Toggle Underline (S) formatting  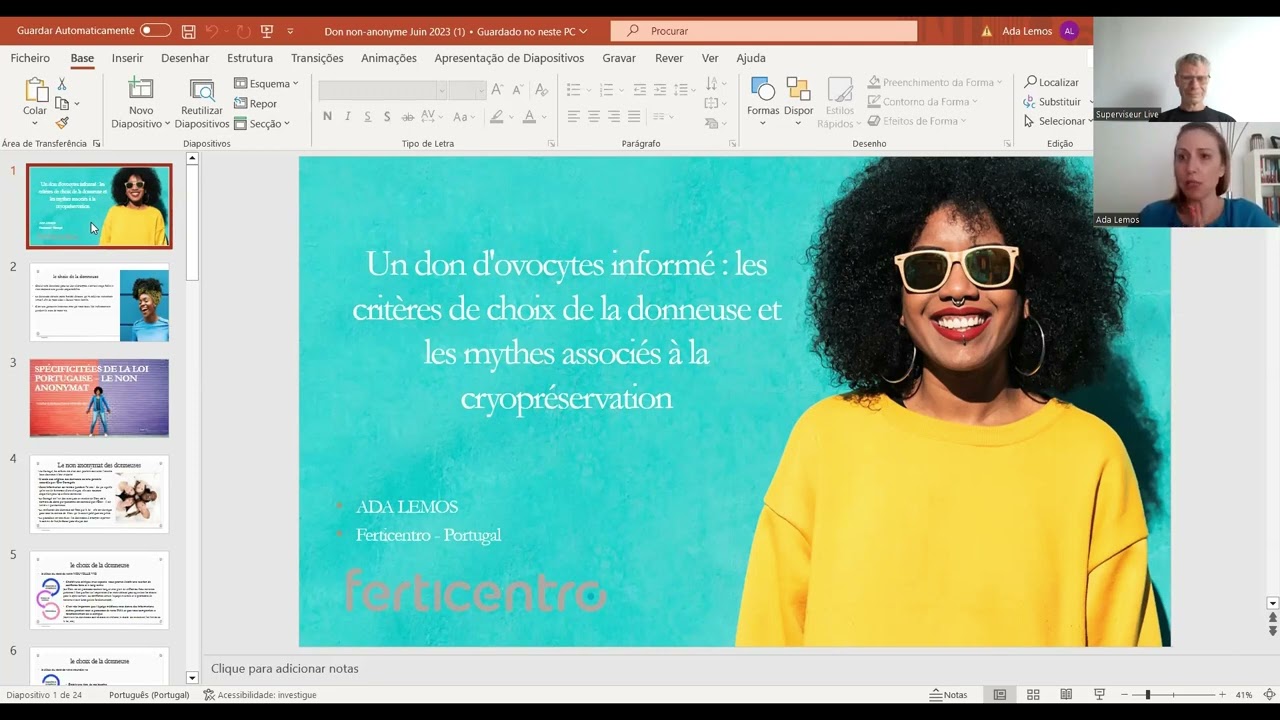[368, 117]
